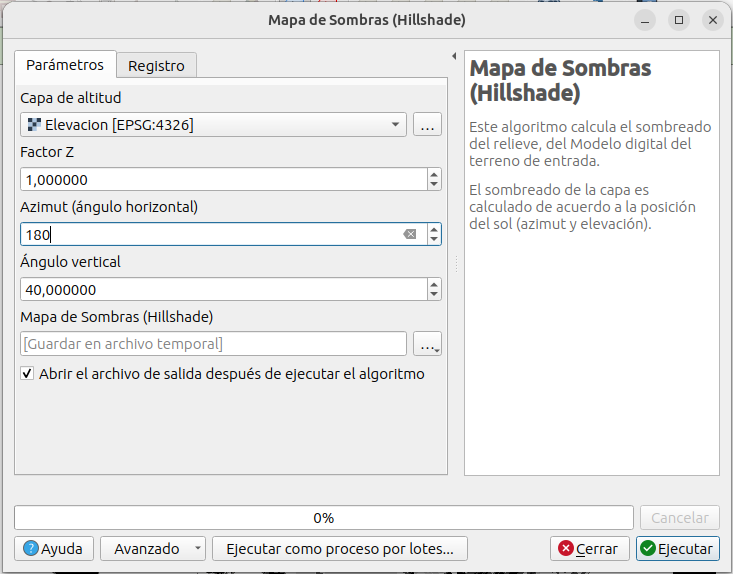The image size is (733, 574).
Task: Collapse the help panel using the small arrow
Action: tap(454, 56)
